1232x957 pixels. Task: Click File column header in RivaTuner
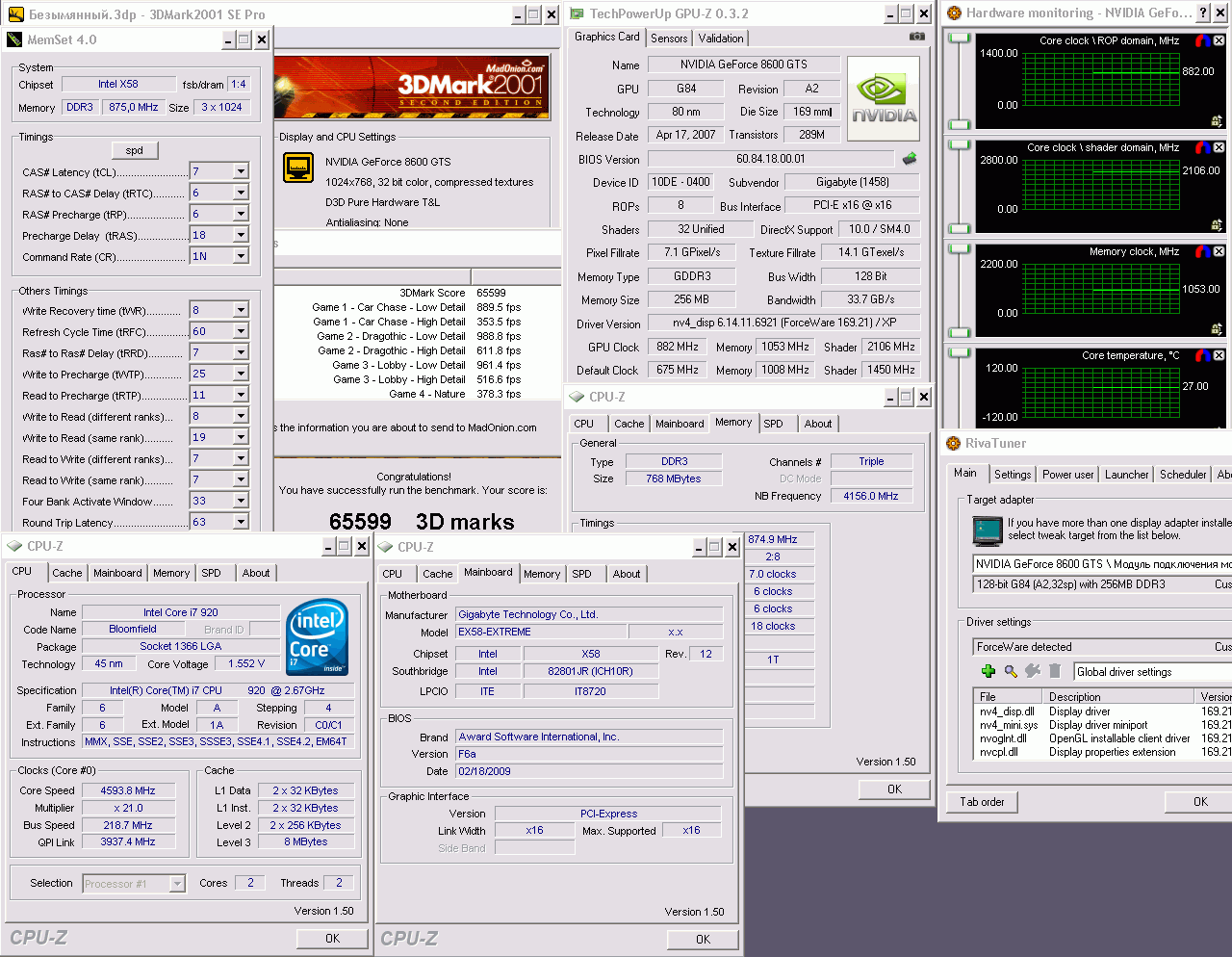[1008, 696]
